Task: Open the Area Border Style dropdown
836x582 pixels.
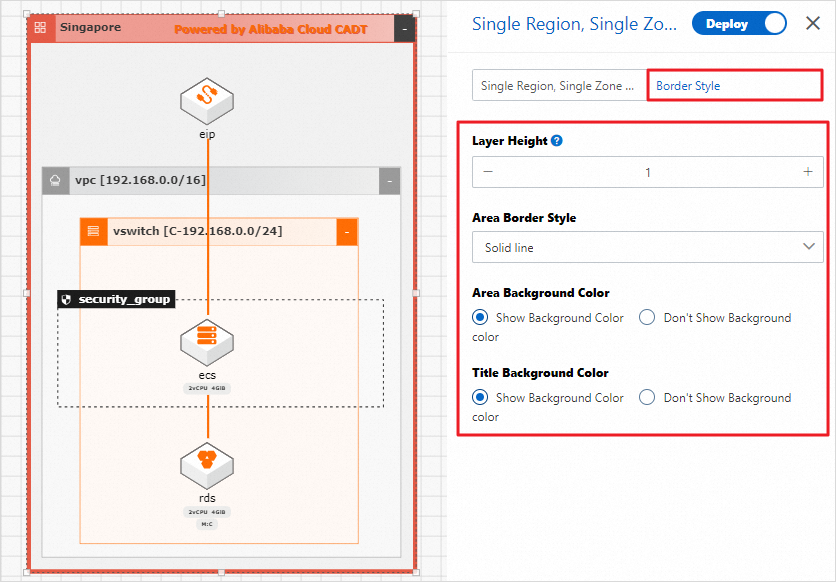Action: coord(648,247)
